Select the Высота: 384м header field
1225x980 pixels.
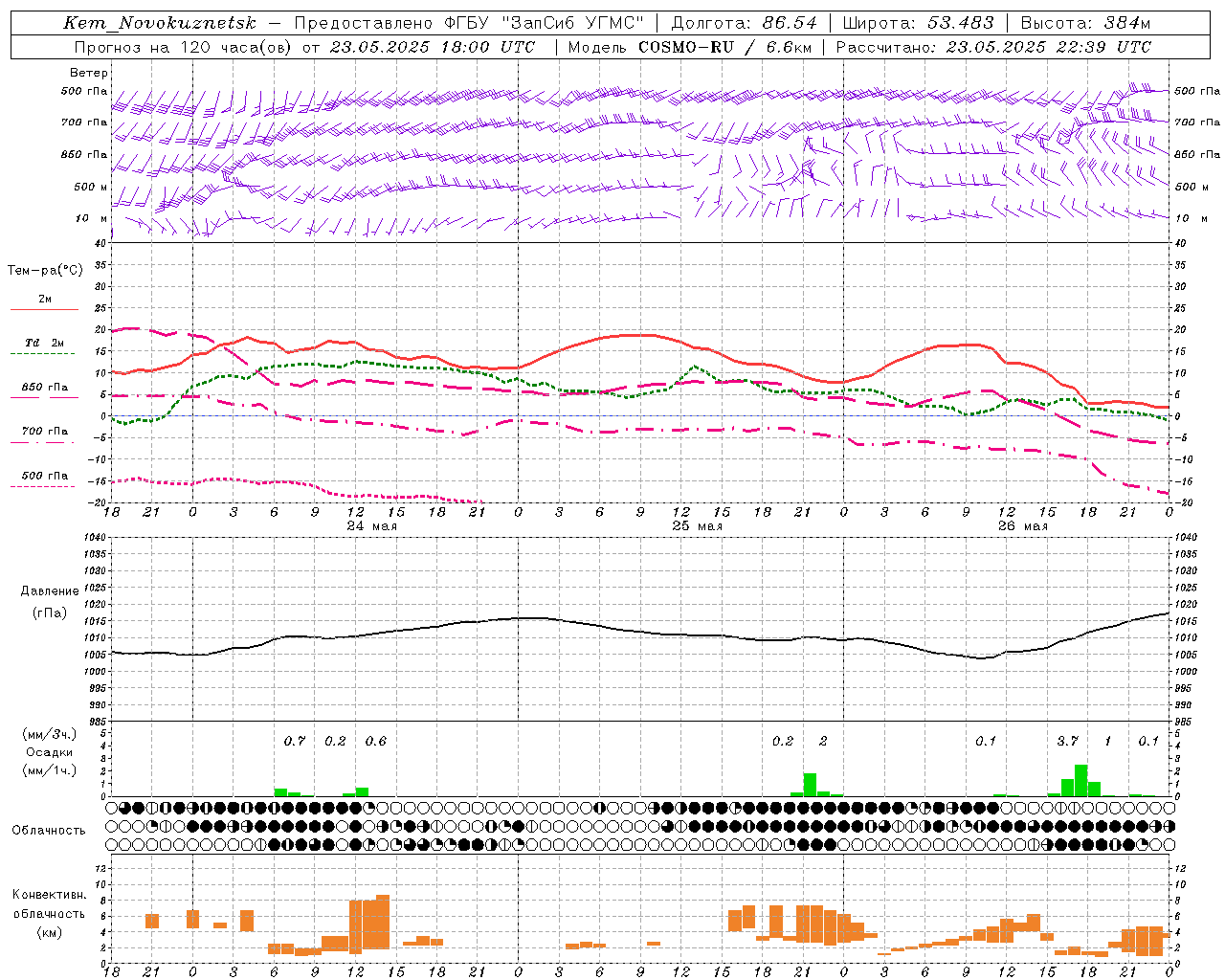coord(1085,23)
